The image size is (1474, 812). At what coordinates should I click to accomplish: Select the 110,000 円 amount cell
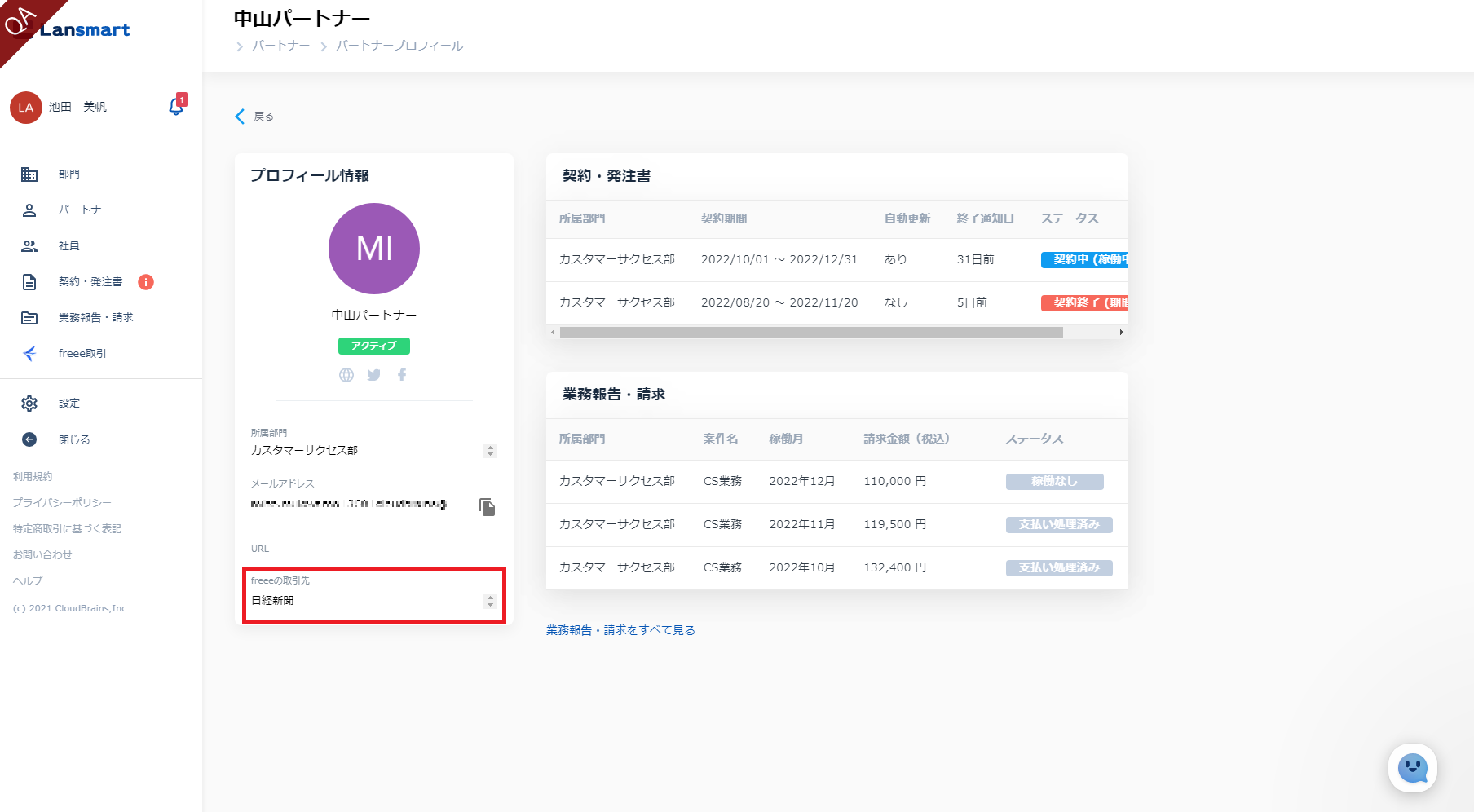tap(895, 482)
